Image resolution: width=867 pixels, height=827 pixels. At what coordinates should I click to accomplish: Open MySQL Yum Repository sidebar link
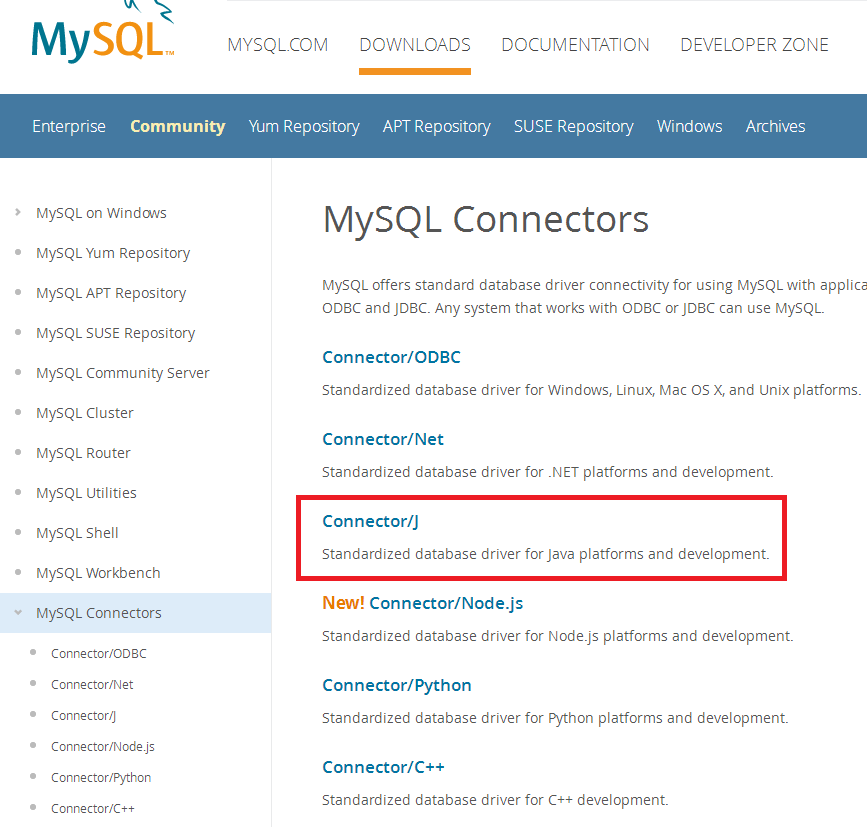[113, 253]
